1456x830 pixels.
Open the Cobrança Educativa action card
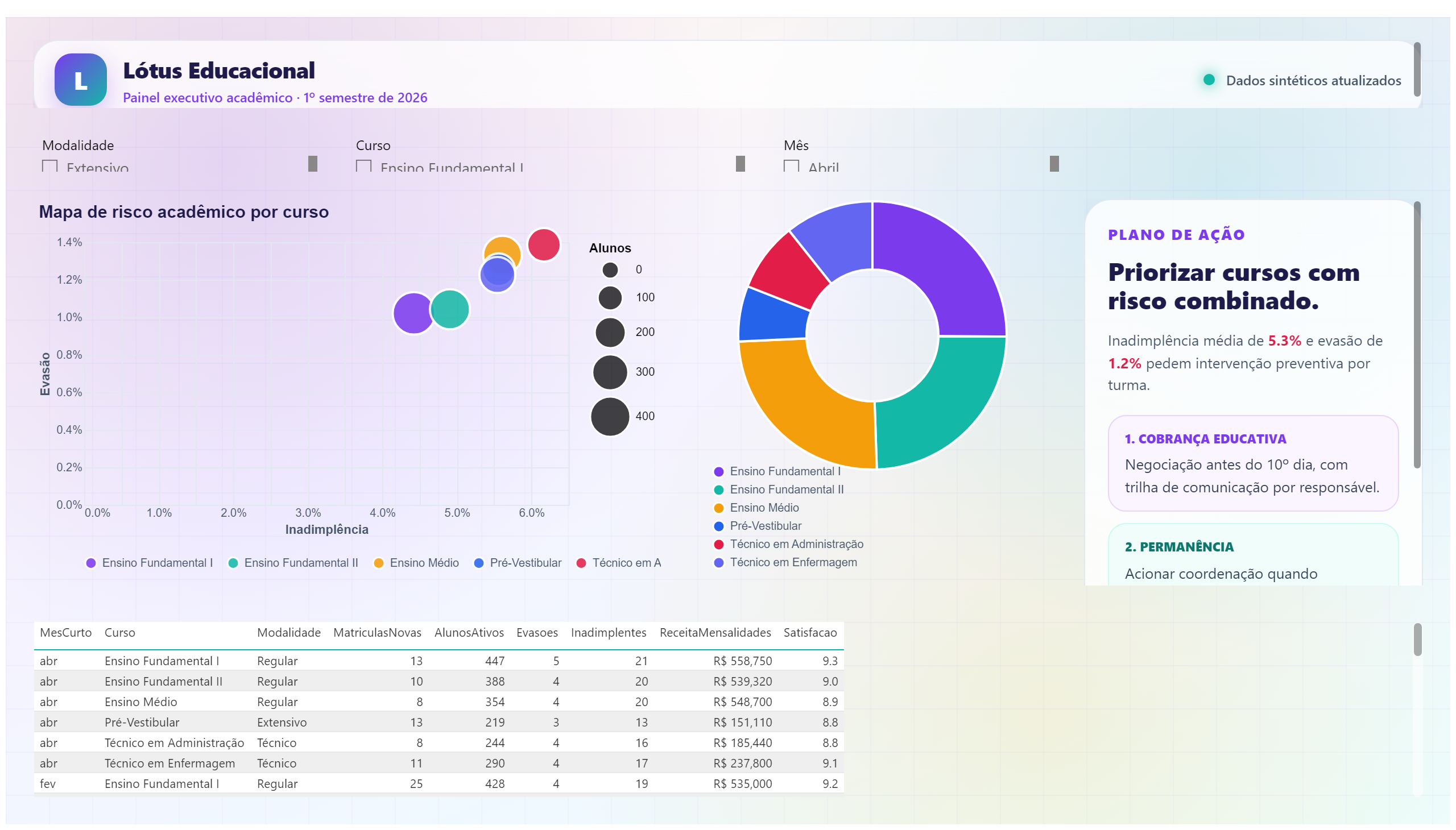point(1252,463)
